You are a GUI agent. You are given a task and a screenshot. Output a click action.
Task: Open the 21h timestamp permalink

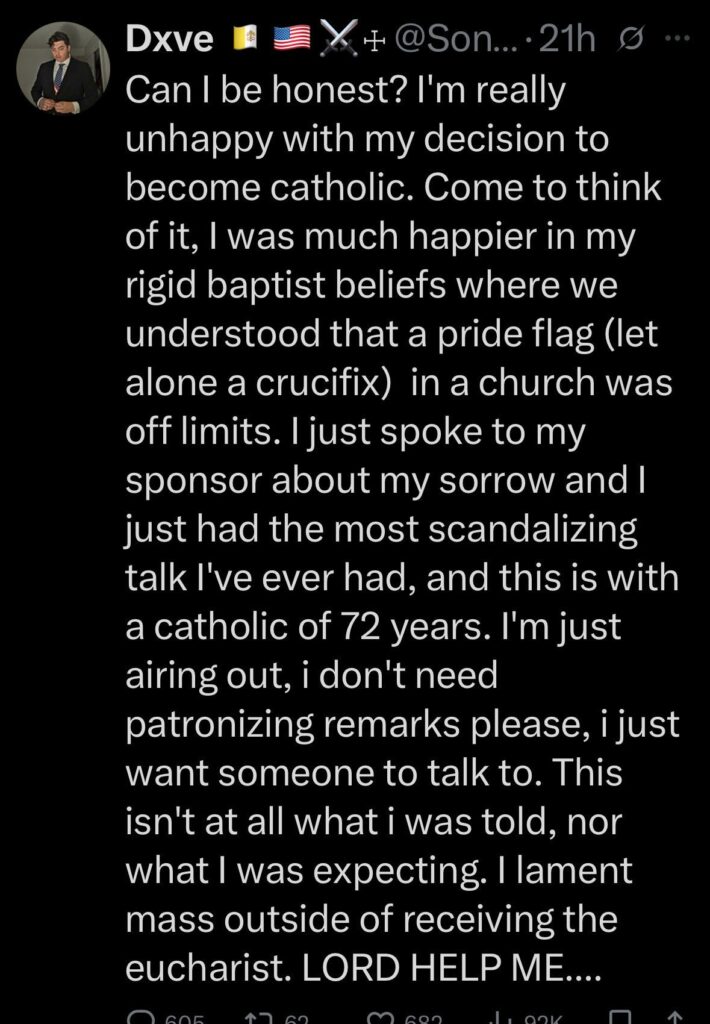568,39
